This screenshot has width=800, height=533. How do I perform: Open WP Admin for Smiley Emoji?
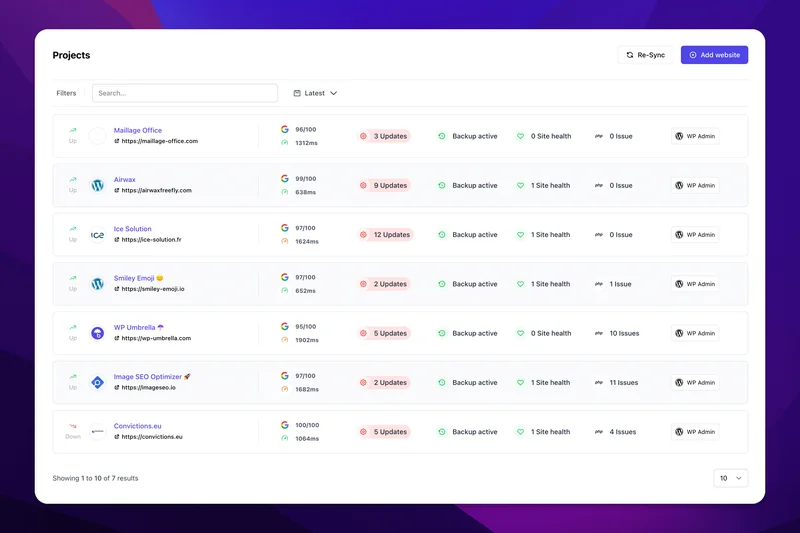(x=695, y=284)
